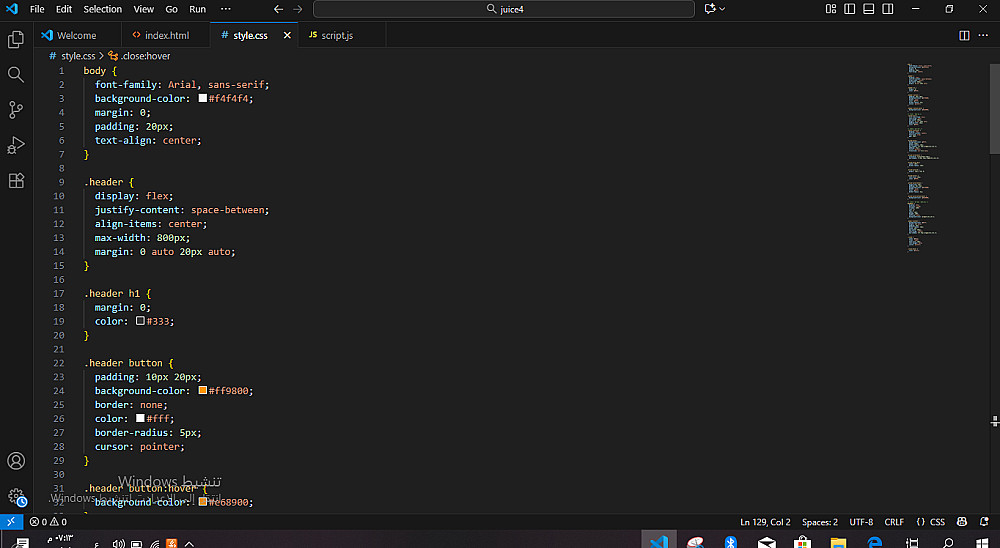Open Bluetooth icon in Windows taskbar
Image resolution: width=1000 pixels, height=548 pixels.
(731, 542)
